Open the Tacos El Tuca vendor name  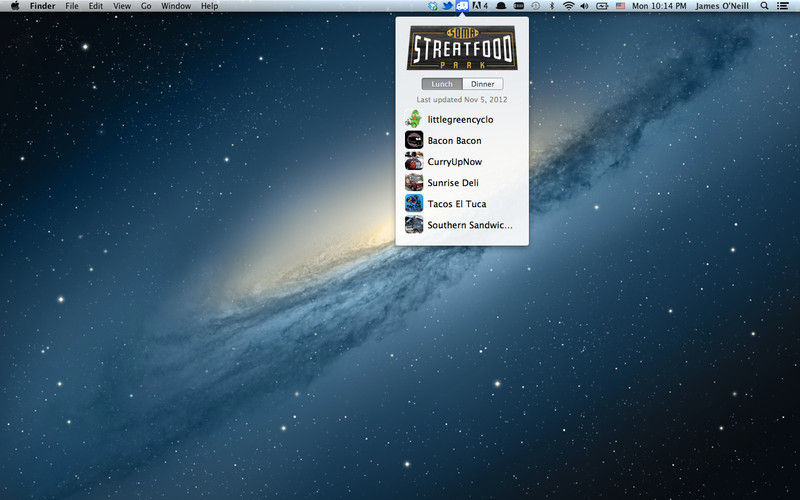tap(457, 204)
